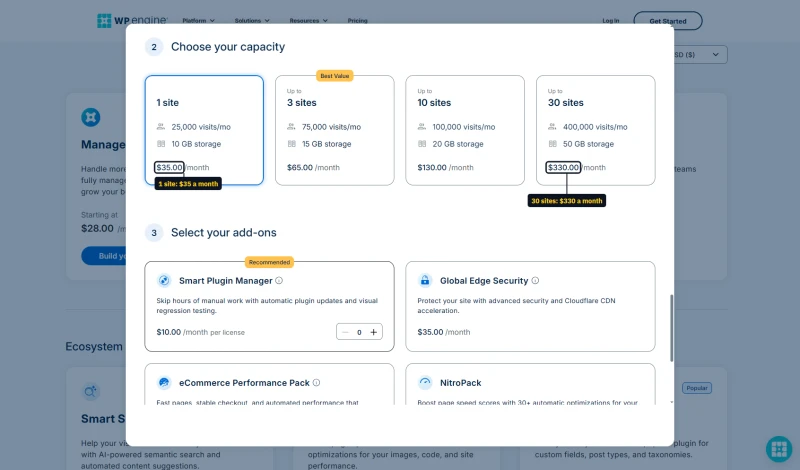Select the NitroPack add-on card
The image size is (800, 470).
pos(530,384)
